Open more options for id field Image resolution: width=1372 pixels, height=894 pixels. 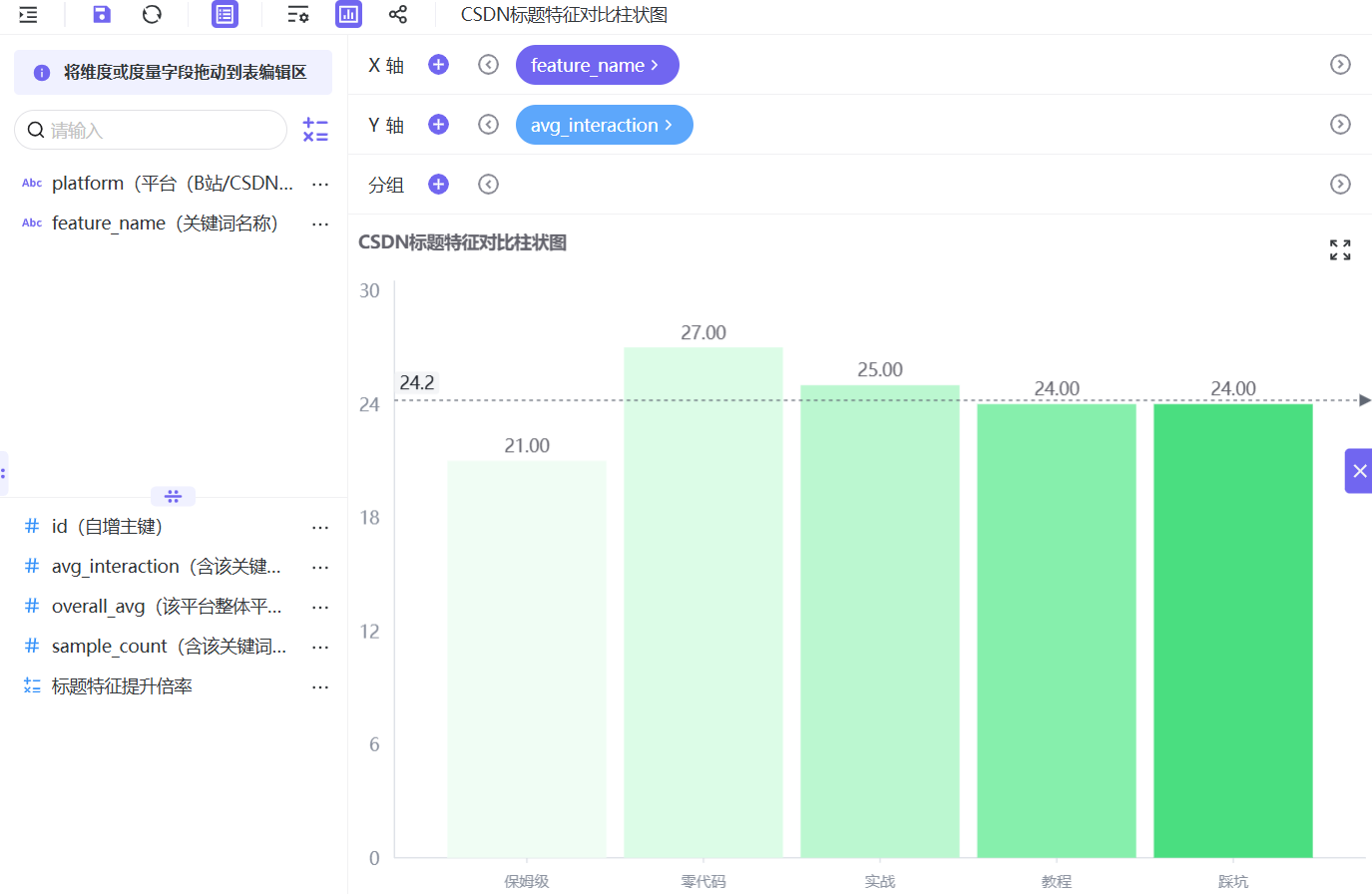tap(320, 527)
